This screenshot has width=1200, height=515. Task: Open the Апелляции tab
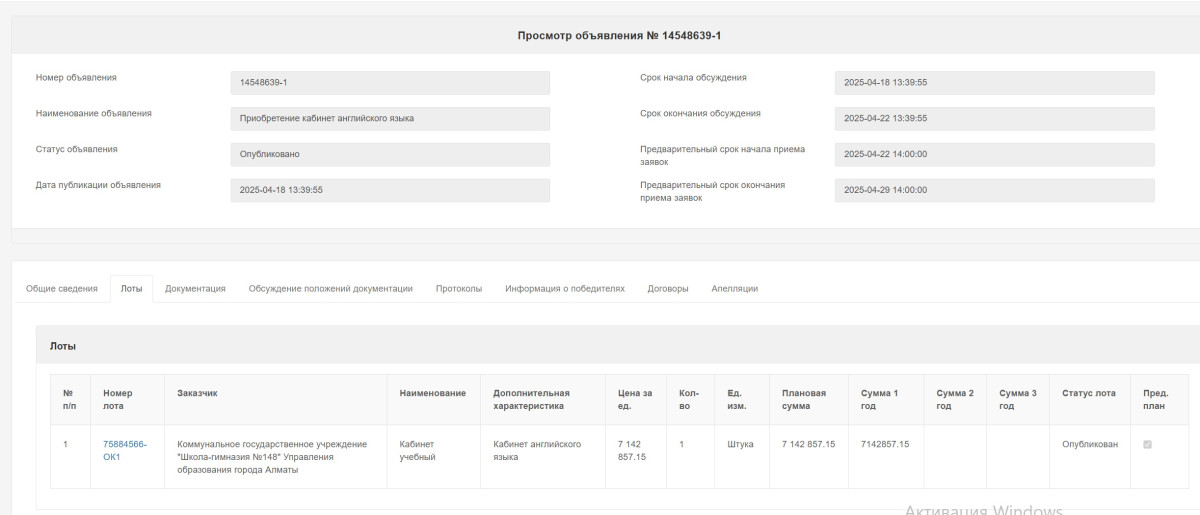(x=734, y=288)
